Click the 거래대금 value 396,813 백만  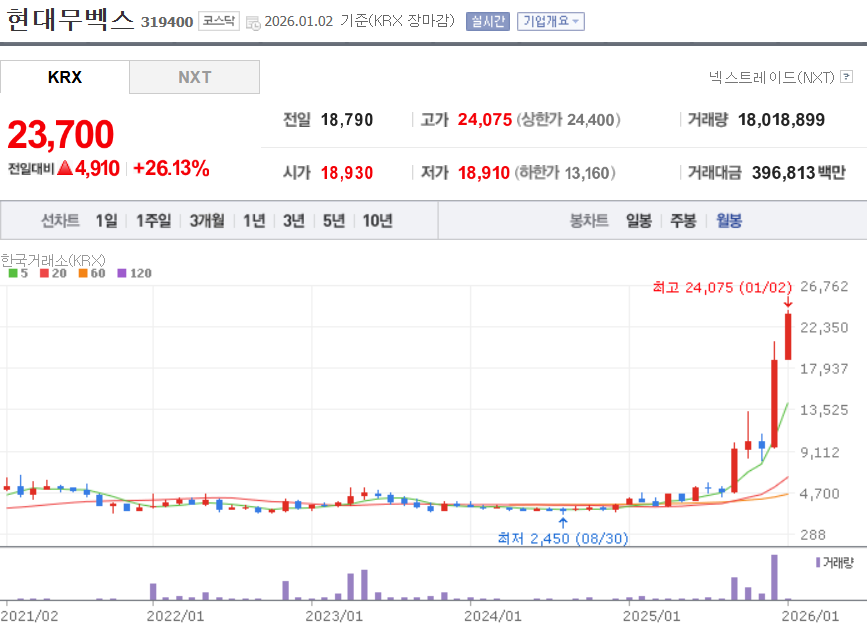[x=798, y=173]
